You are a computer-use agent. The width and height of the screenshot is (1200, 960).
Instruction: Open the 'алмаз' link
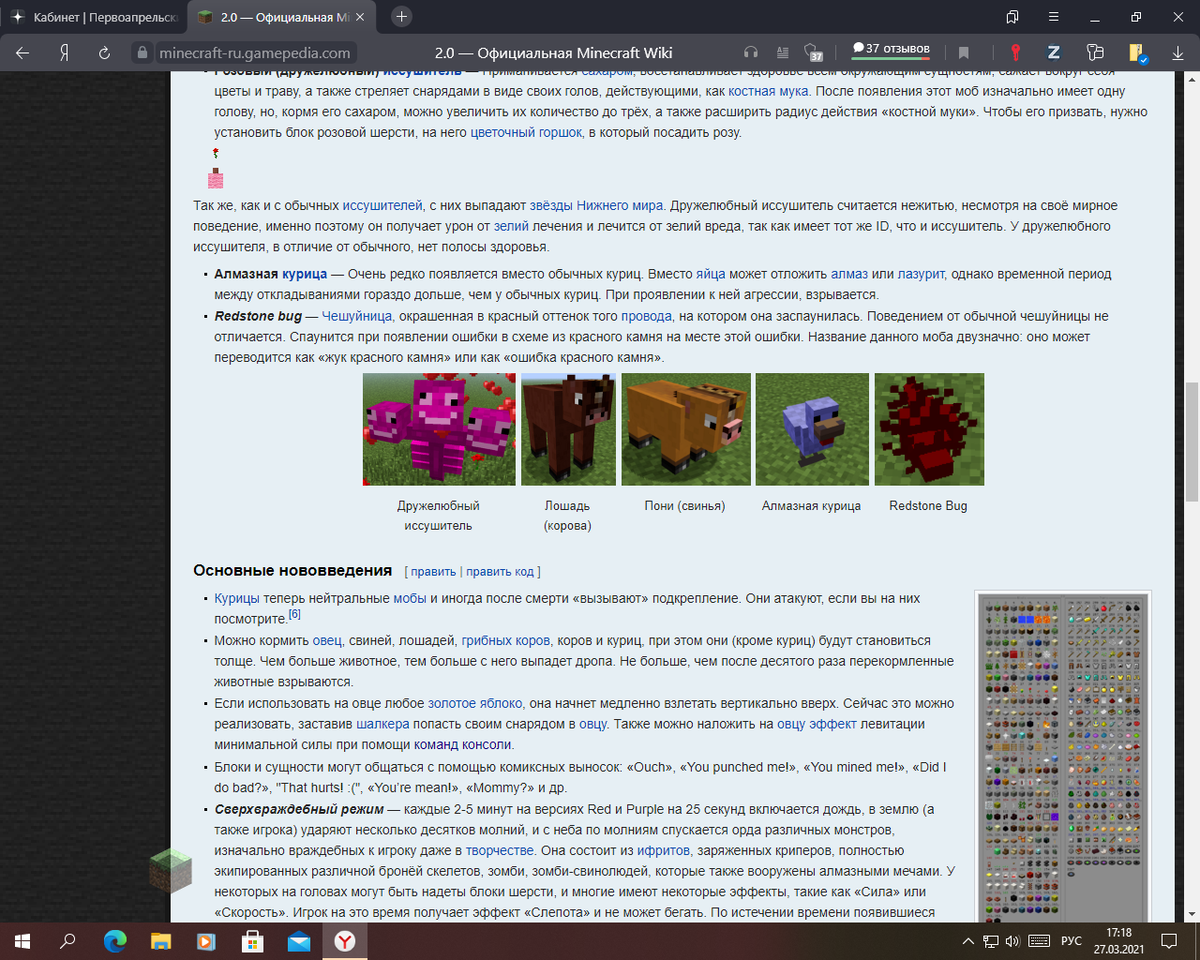pos(849,273)
